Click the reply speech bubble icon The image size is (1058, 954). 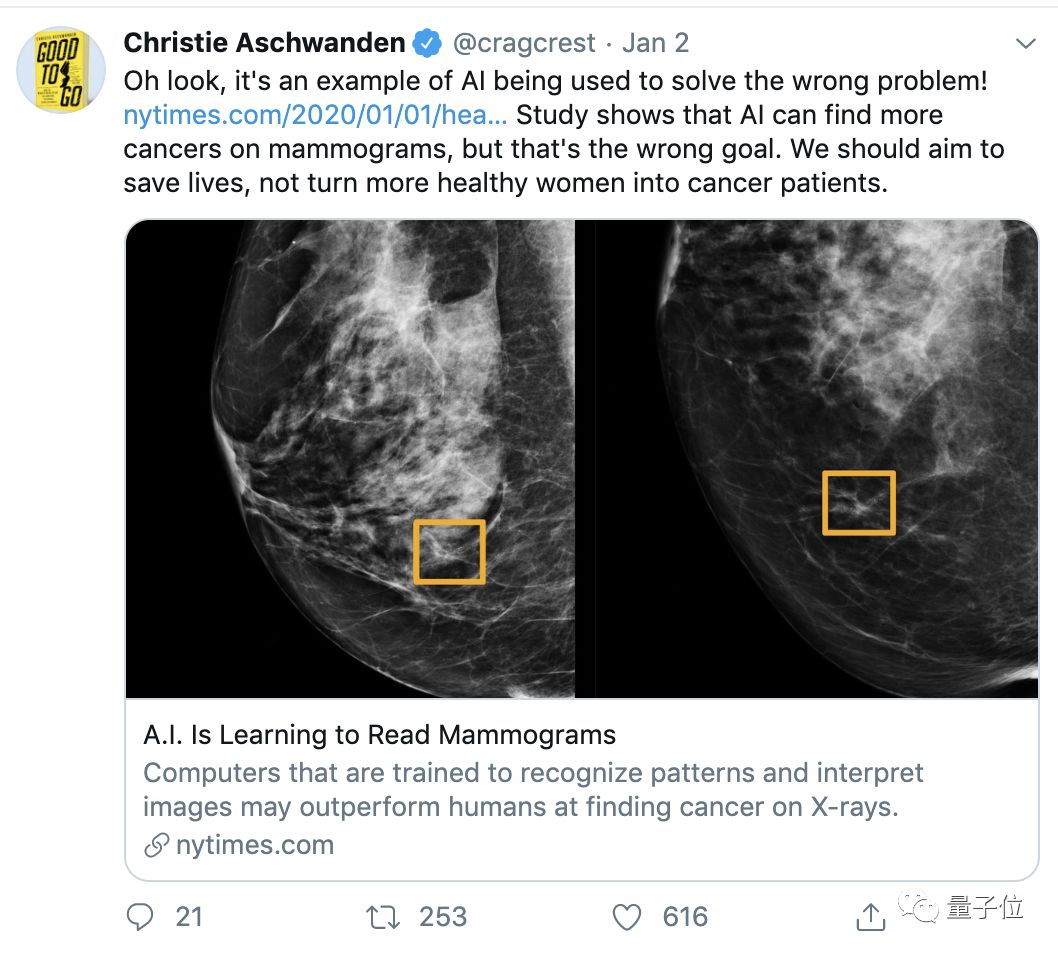click(140, 916)
